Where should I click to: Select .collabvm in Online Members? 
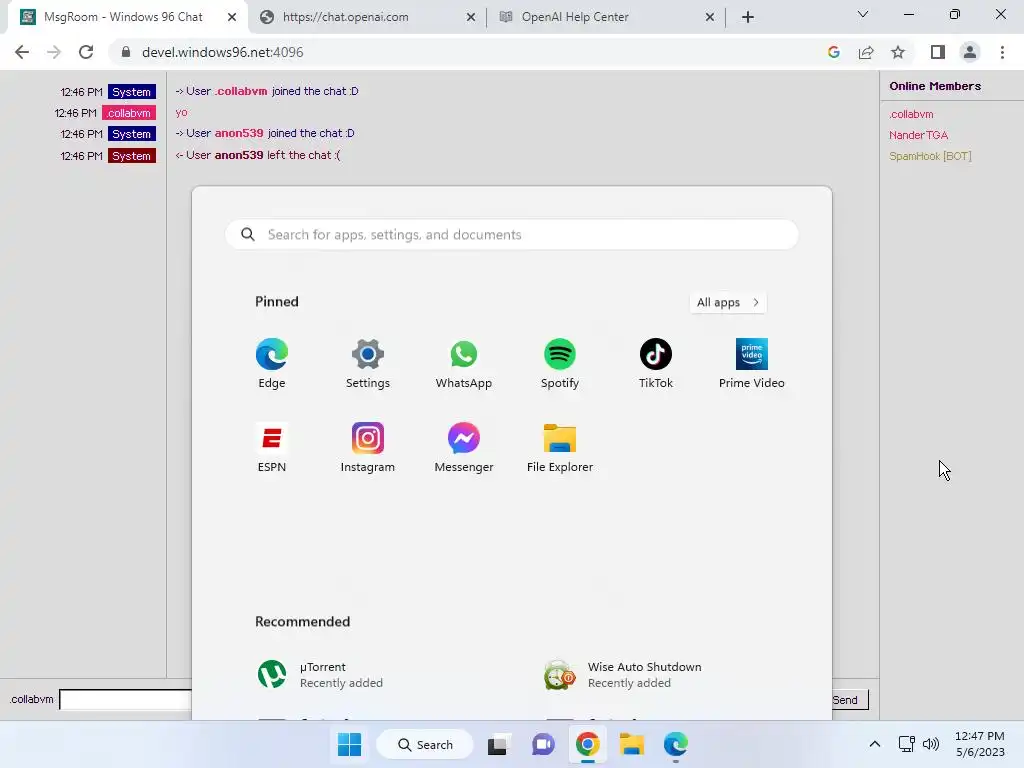click(911, 114)
